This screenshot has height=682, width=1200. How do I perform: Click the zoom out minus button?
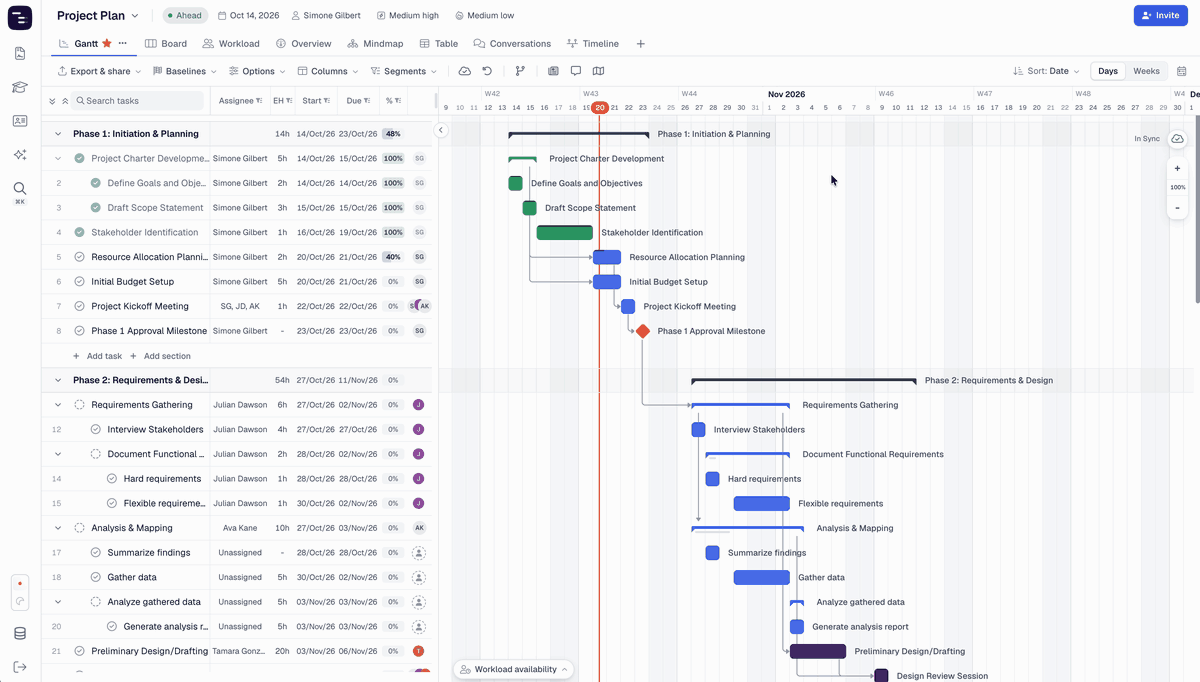click(x=1178, y=208)
